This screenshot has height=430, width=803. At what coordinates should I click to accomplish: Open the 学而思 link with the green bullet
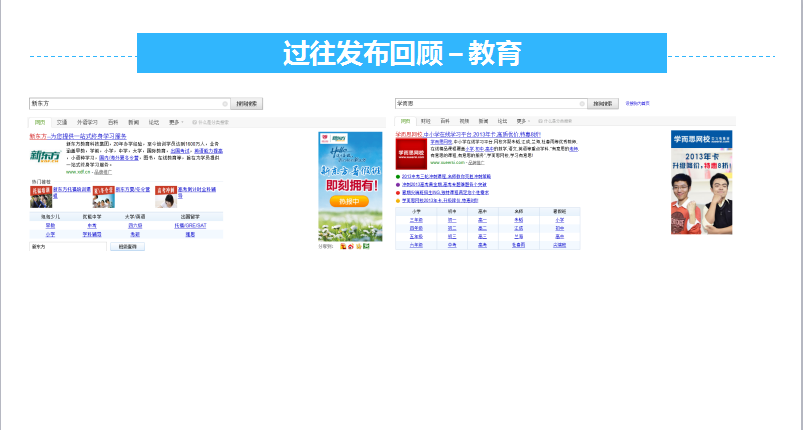(x=446, y=177)
